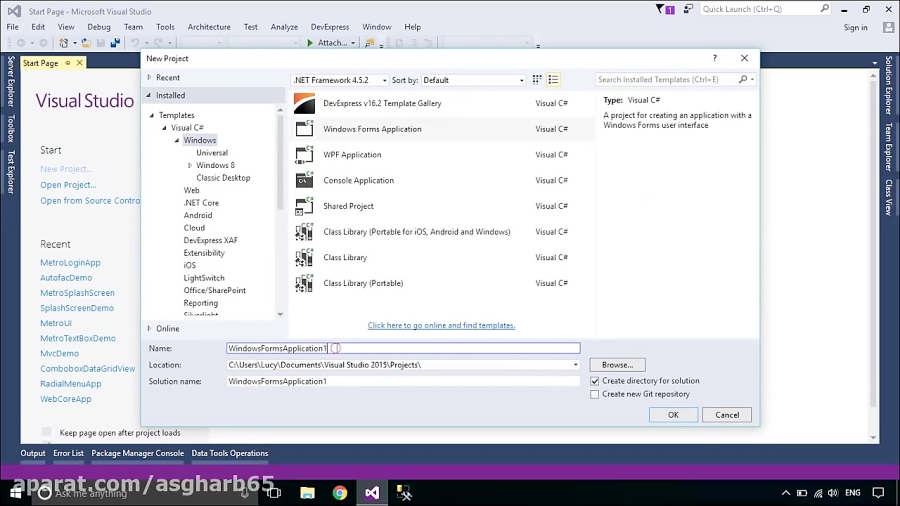900x506 pixels.
Task: Toggle Create directory for solution checkbox
Action: tap(595, 381)
